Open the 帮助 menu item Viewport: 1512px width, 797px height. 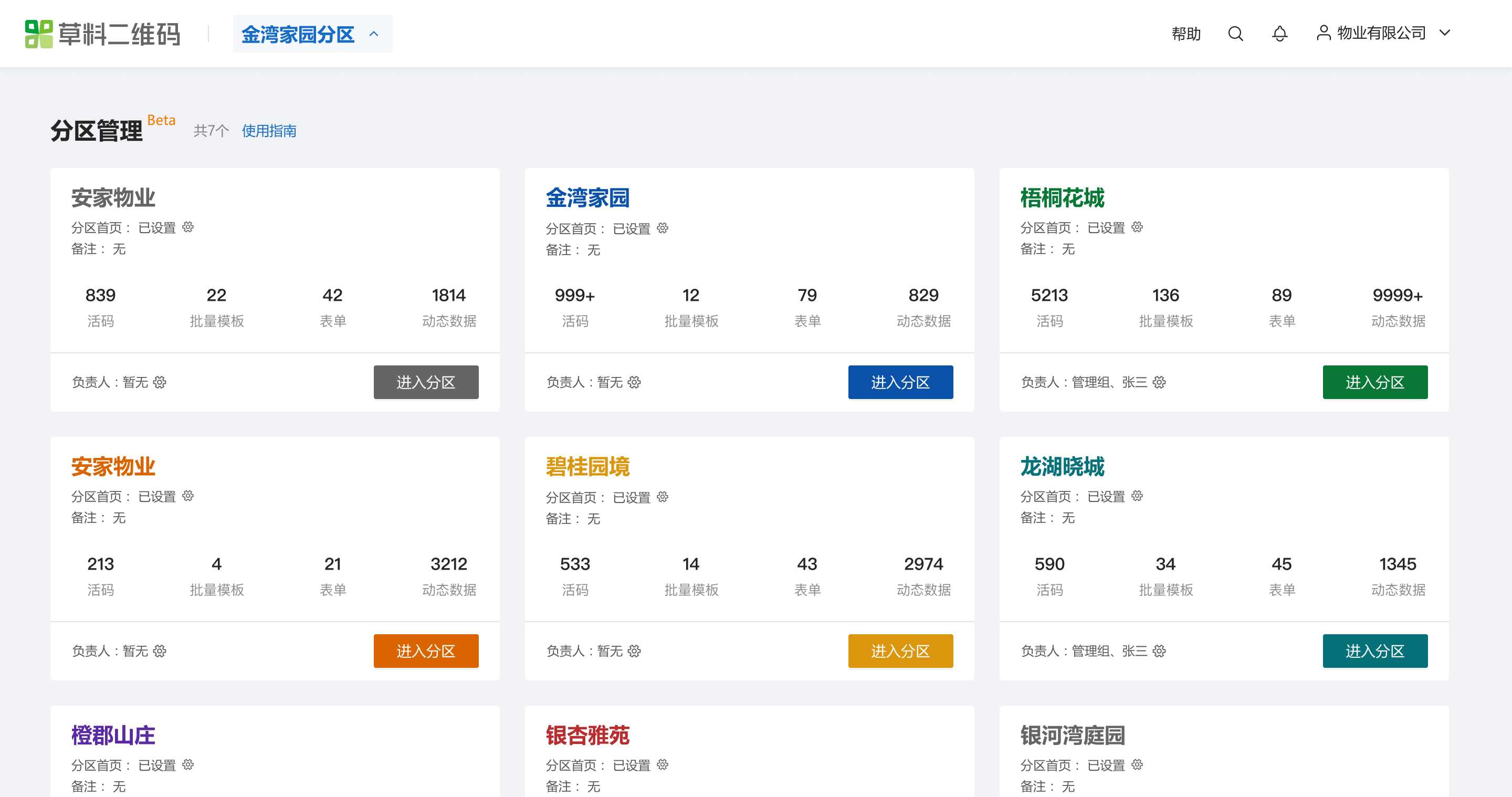(1186, 34)
